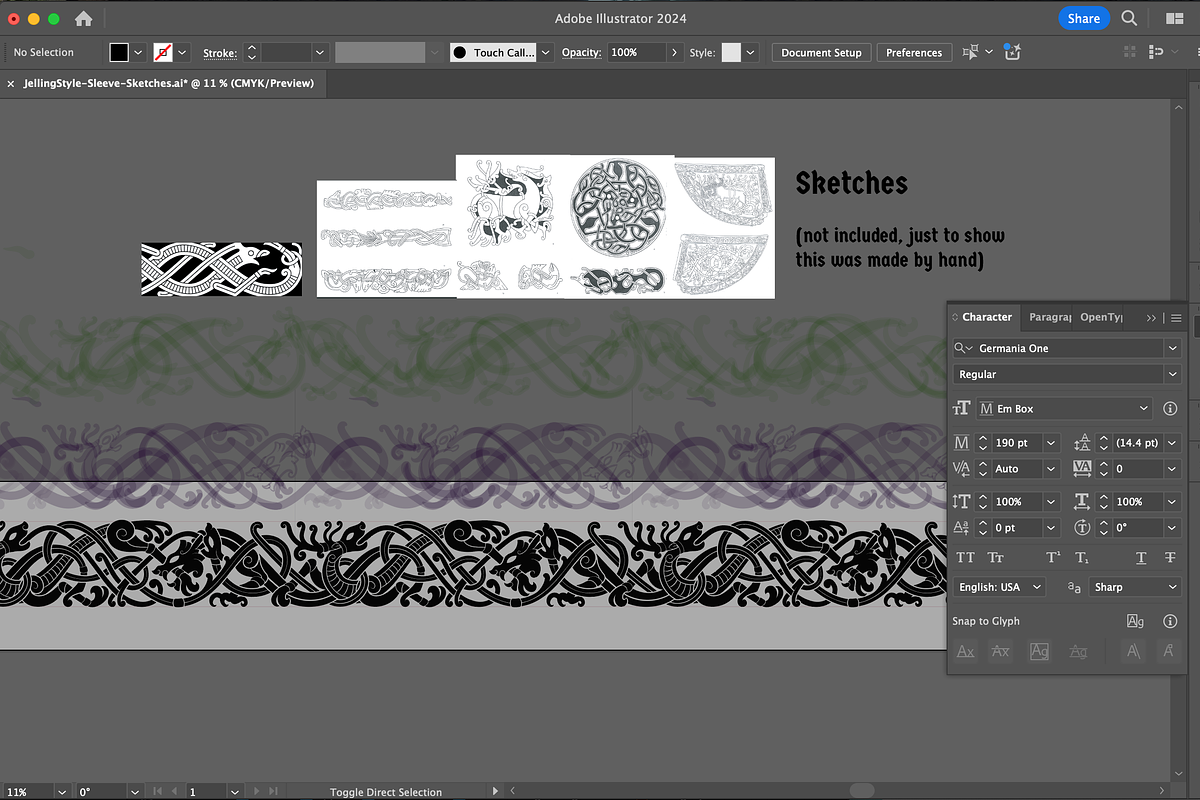
Task: Click the 190 pt font size field
Action: click(x=1017, y=443)
